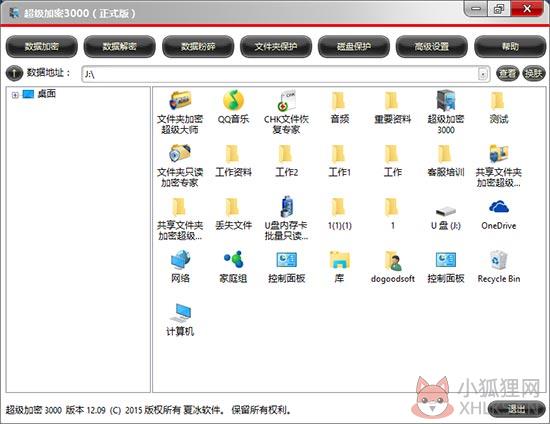Select the folder named 1
Image resolution: width=550 pixels, height=424 pixels.
[392, 214]
